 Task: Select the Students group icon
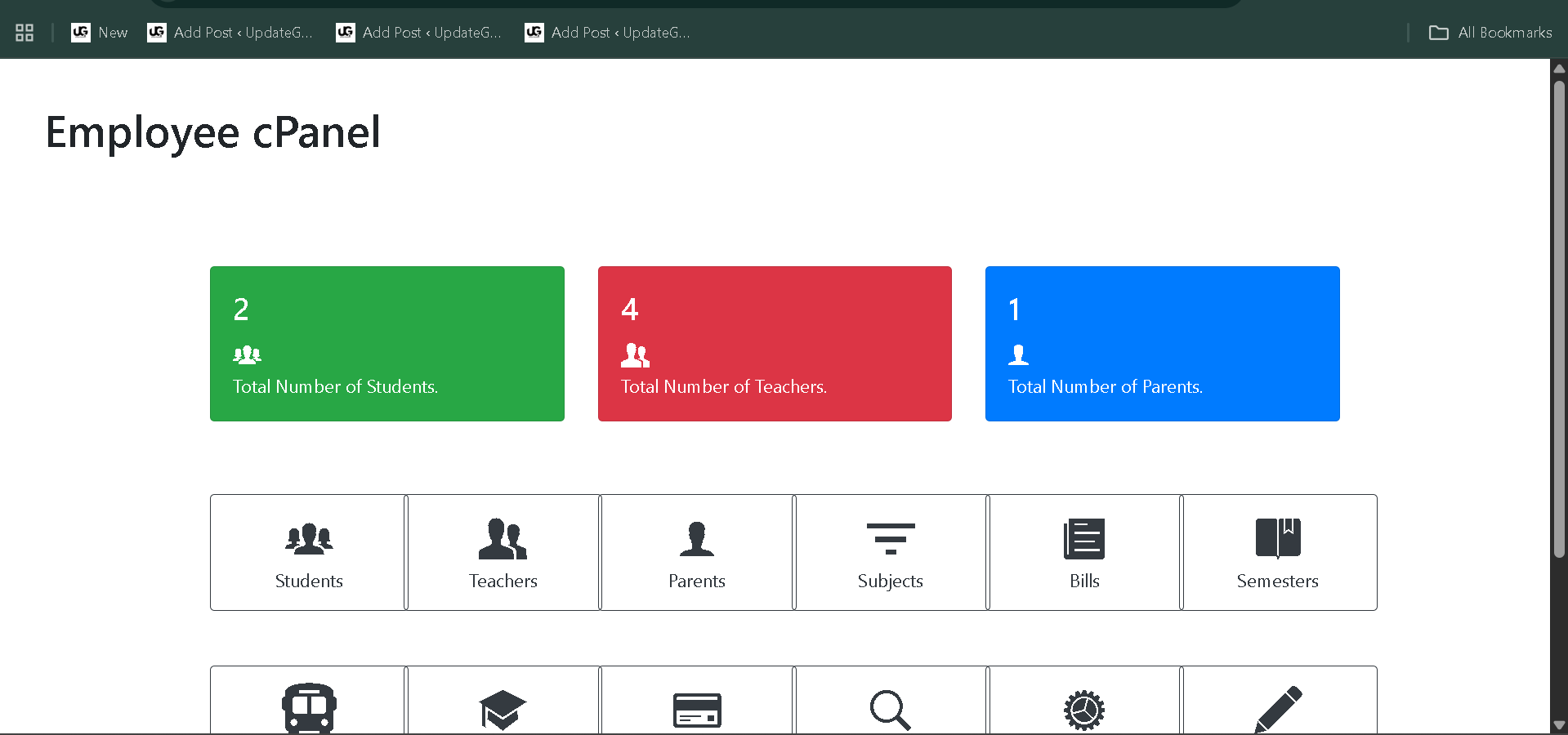[308, 539]
